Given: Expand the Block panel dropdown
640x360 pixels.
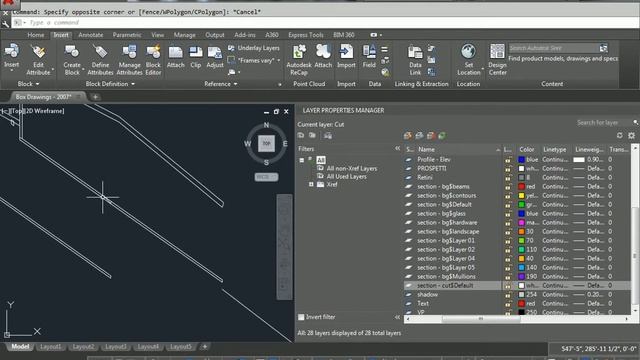Looking at the screenshot, I should 29,84.
